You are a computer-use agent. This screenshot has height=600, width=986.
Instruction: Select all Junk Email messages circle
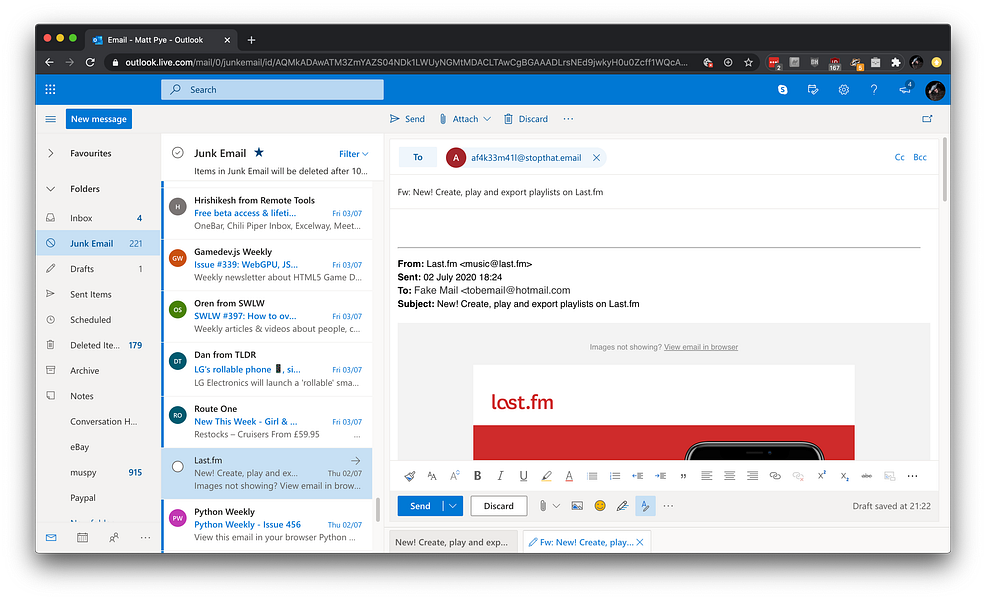pyautogui.click(x=178, y=153)
